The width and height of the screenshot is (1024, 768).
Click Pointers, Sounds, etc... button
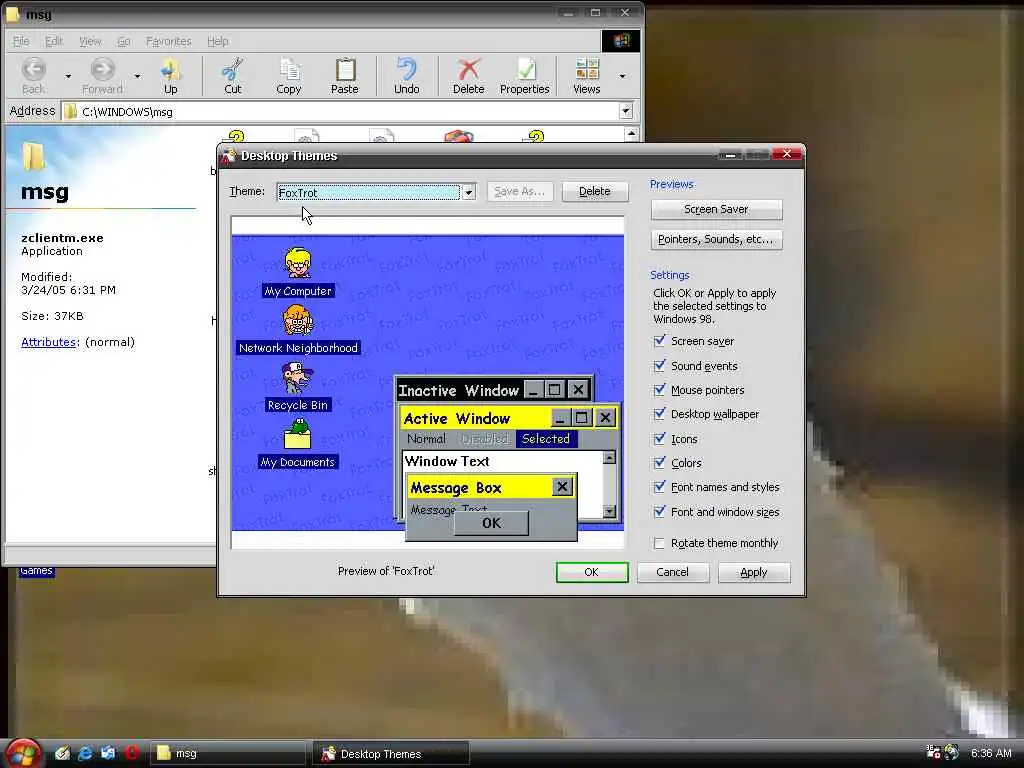pyautogui.click(x=716, y=240)
